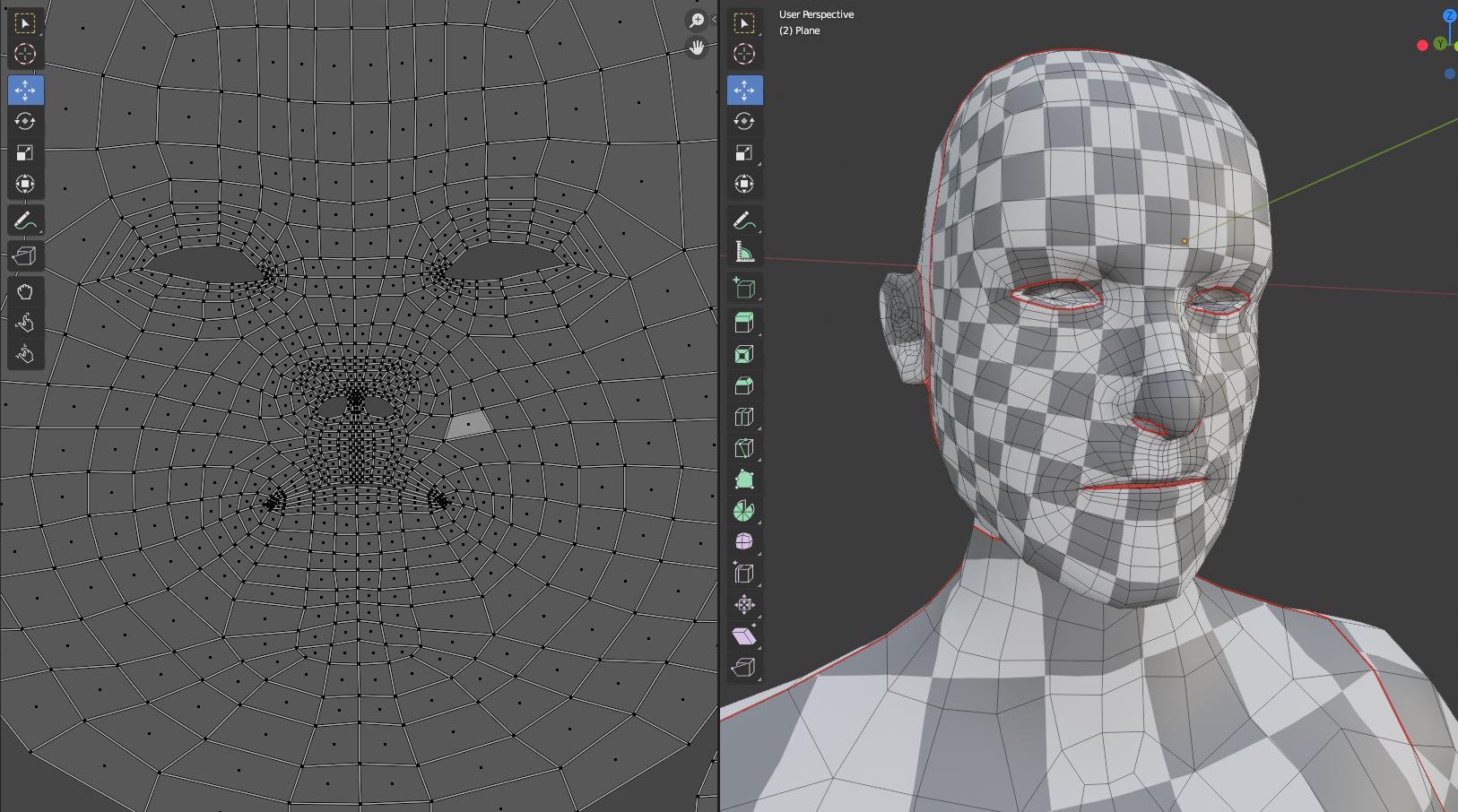Pick the Grab sculpt tool in UV editor
Image resolution: width=1458 pixels, height=812 pixels.
25,292
